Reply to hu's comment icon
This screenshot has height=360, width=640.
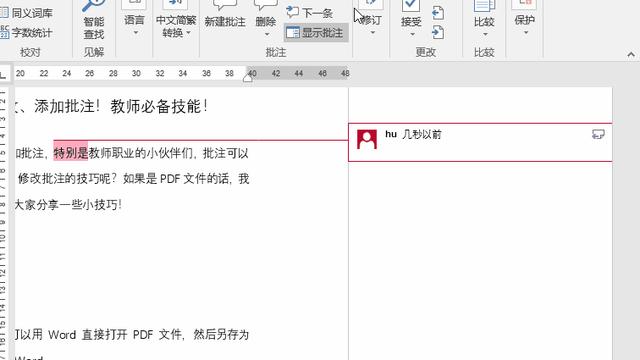click(598, 134)
